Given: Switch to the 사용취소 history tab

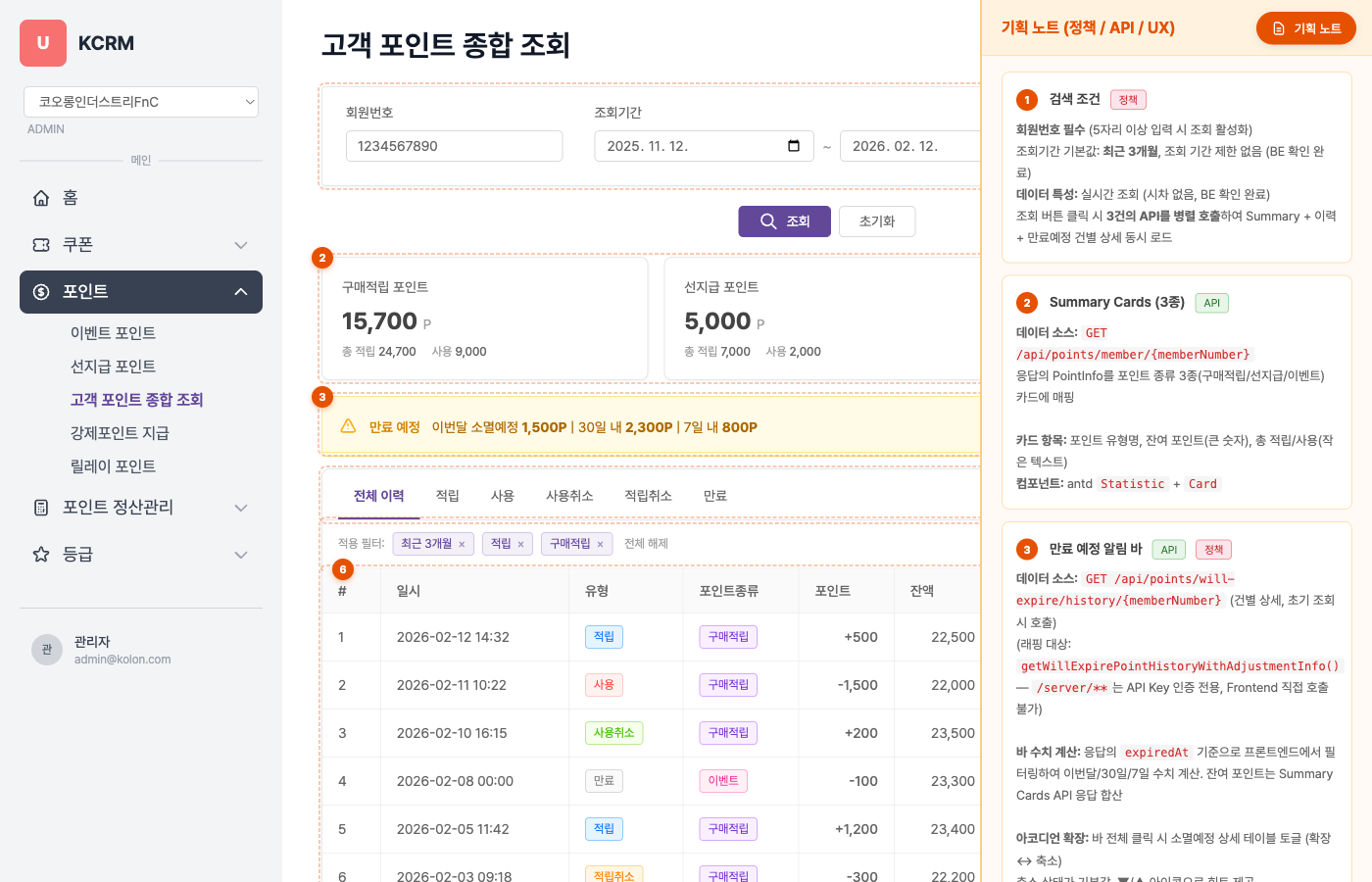Looking at the screenshot, I should (569, 496).
